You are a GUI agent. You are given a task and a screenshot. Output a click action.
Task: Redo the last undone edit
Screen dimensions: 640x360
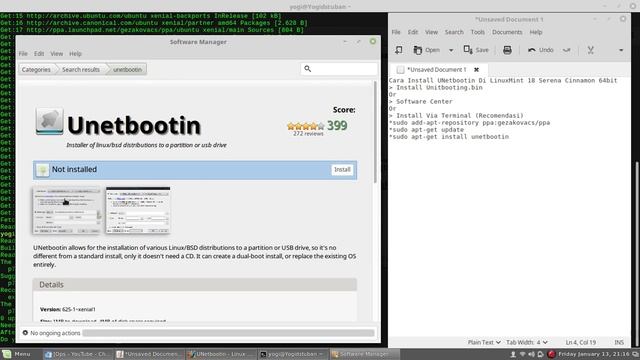click(x=567, y=50)
